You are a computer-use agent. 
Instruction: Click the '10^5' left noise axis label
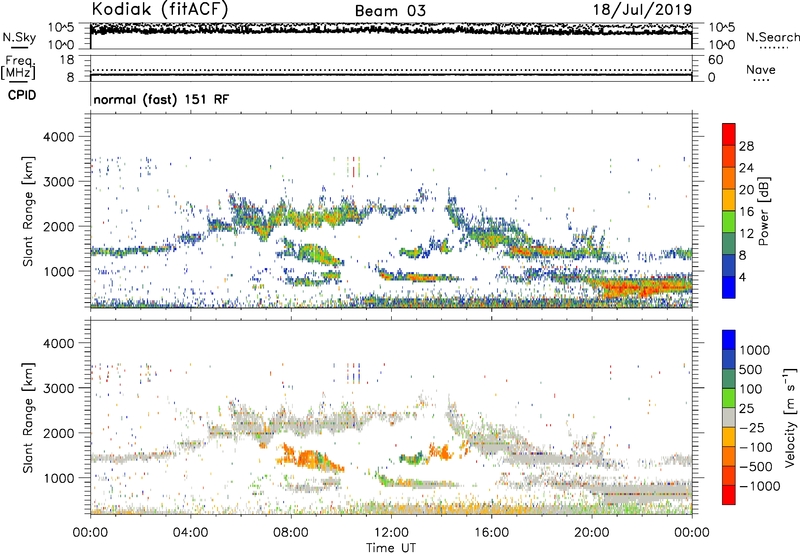(61, 27)
